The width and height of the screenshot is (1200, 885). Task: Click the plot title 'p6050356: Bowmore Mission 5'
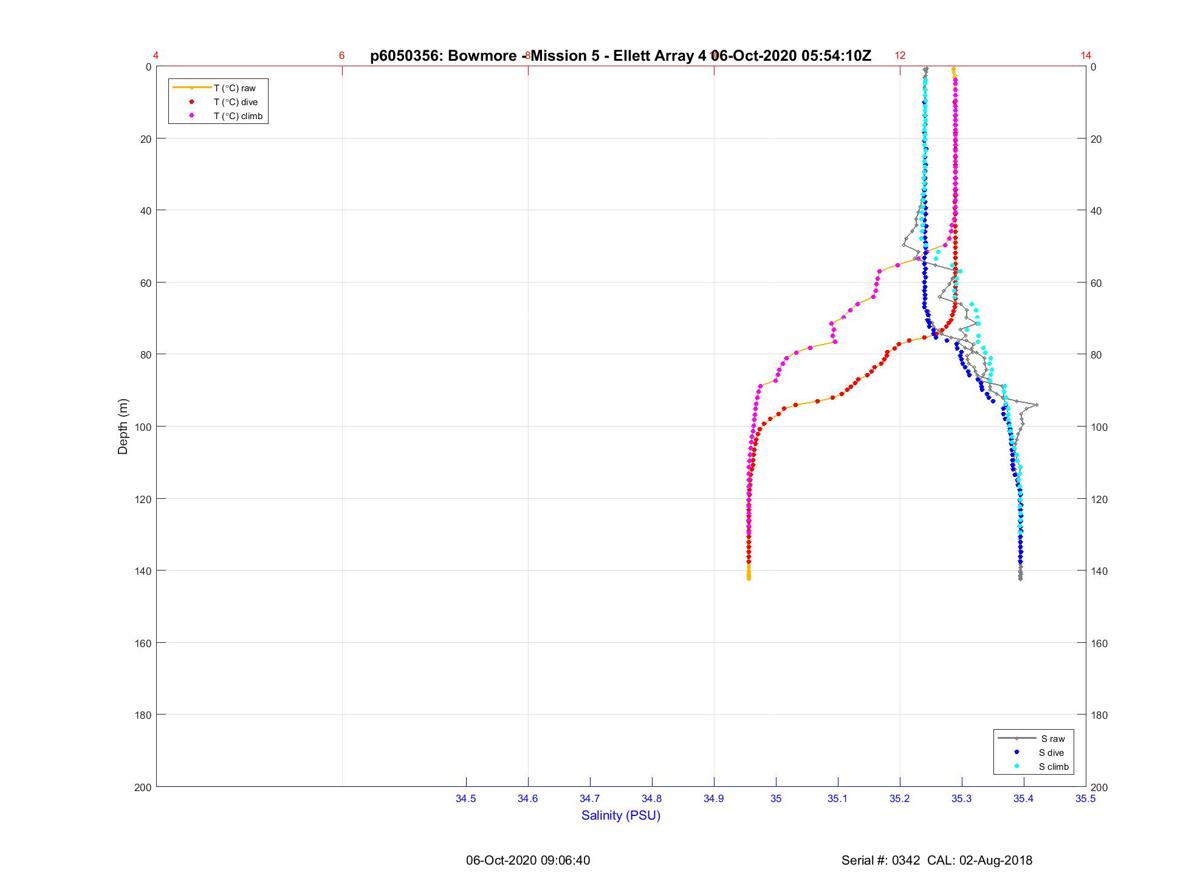(x=621, y=56)
